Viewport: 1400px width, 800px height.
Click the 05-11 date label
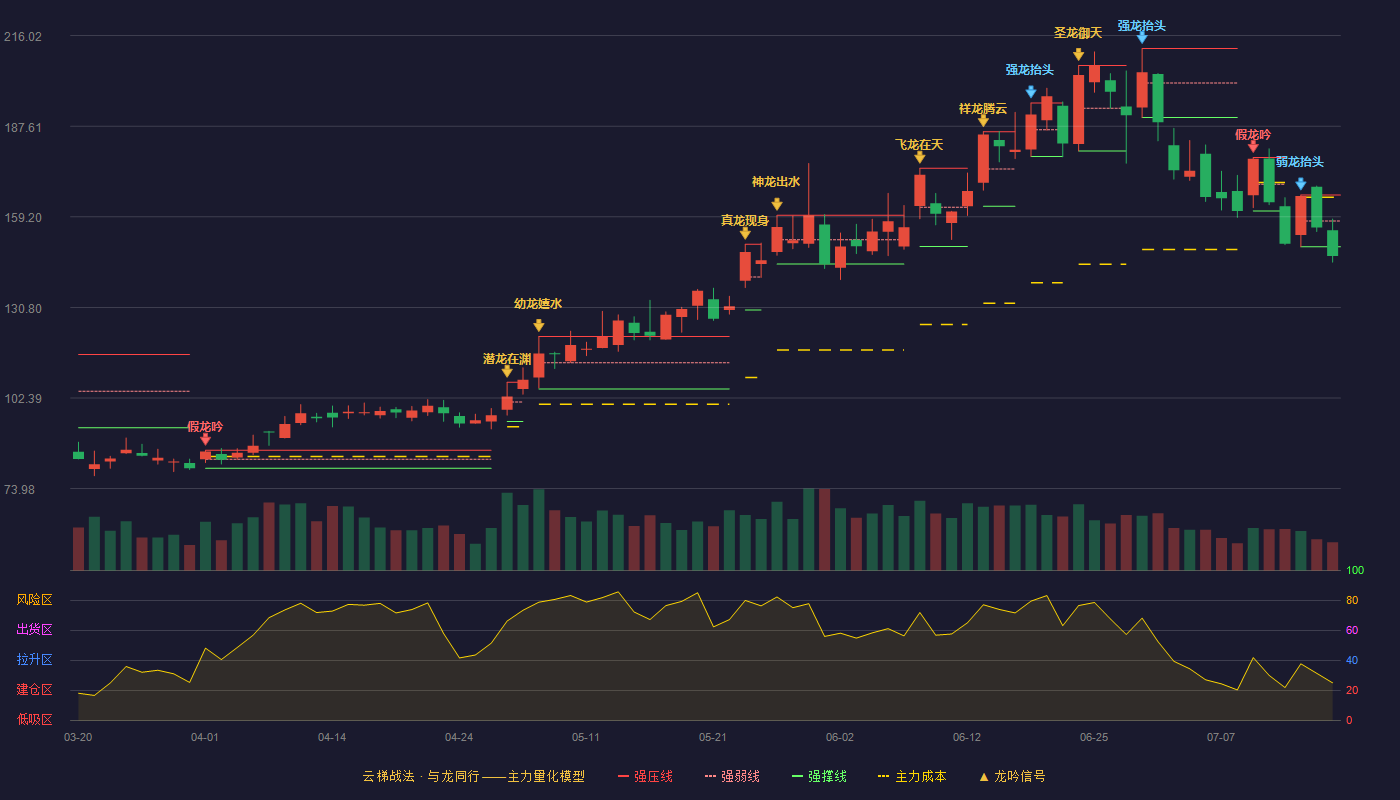[x=586, y=737]
